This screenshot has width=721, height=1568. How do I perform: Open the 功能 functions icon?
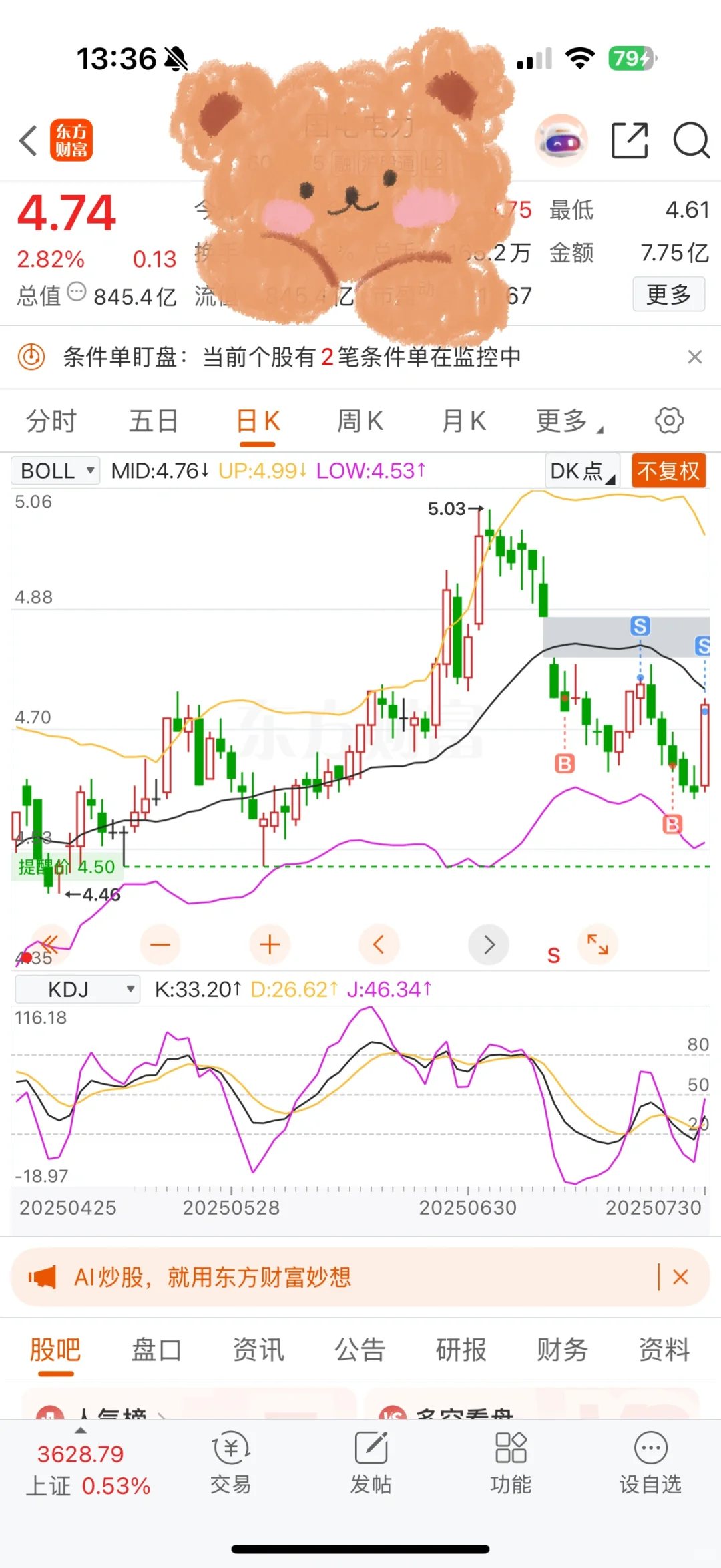tap(511, 1462)
